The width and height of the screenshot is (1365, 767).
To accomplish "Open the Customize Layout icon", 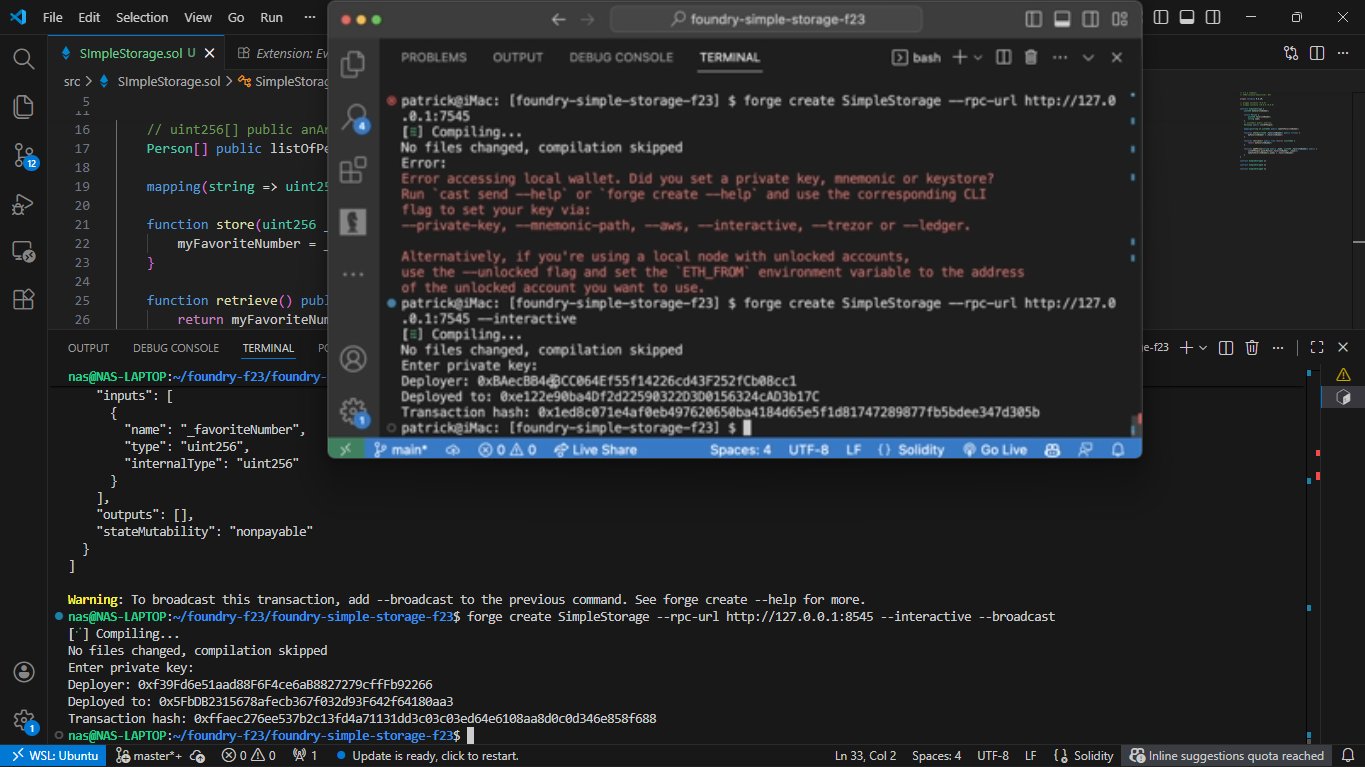I will 1119,19.
